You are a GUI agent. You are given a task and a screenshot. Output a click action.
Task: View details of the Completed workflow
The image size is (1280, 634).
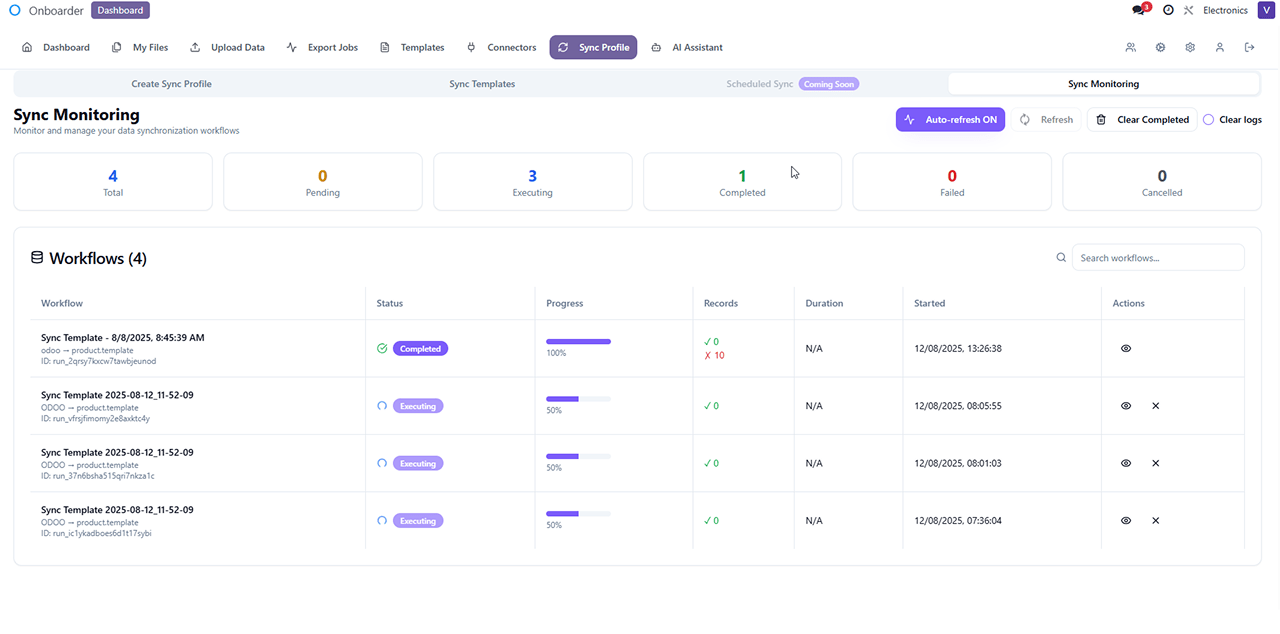point(1126,349)
